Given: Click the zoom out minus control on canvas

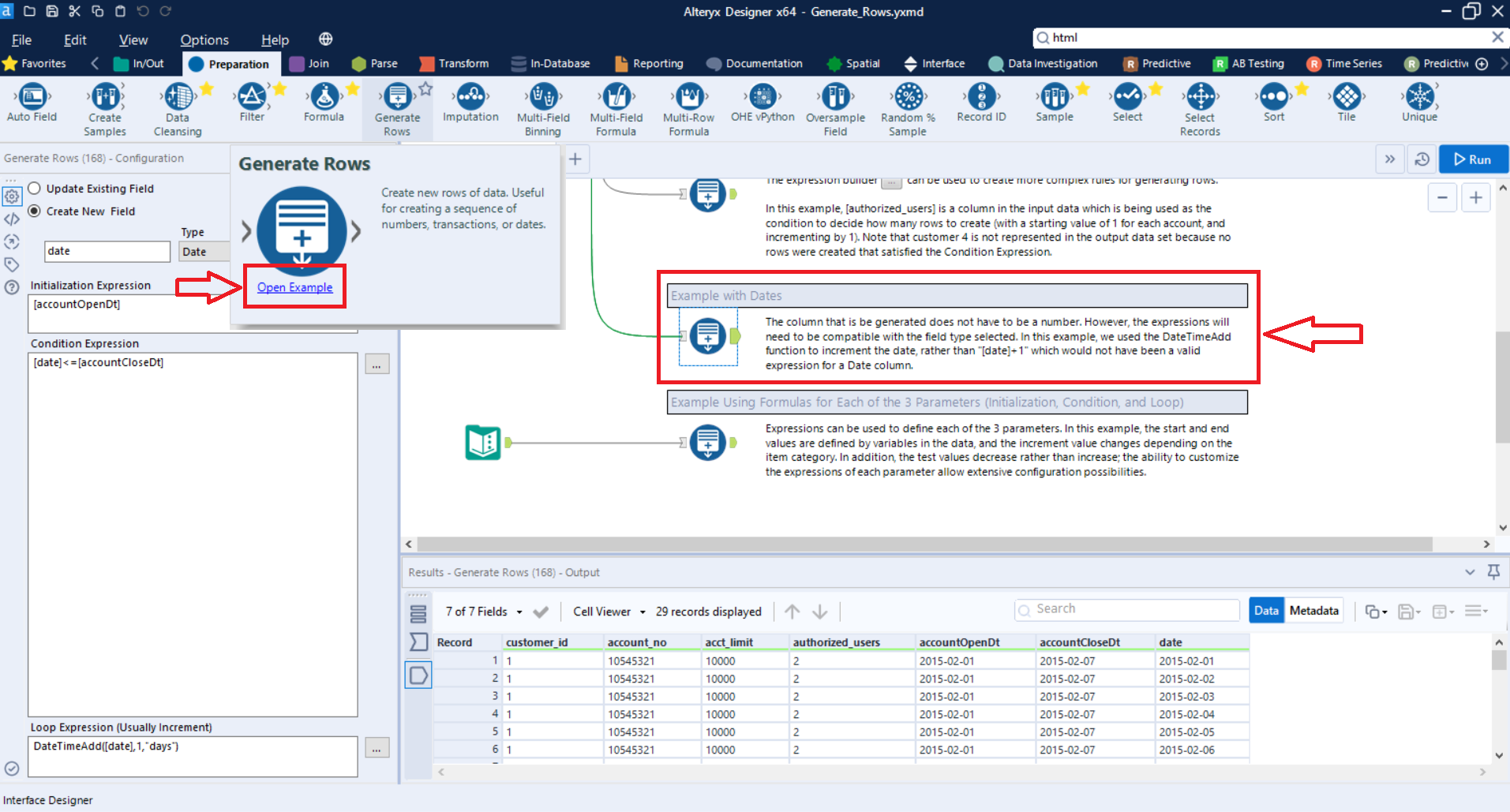Looking at the screenshot, I should (x=1442, y=197).
